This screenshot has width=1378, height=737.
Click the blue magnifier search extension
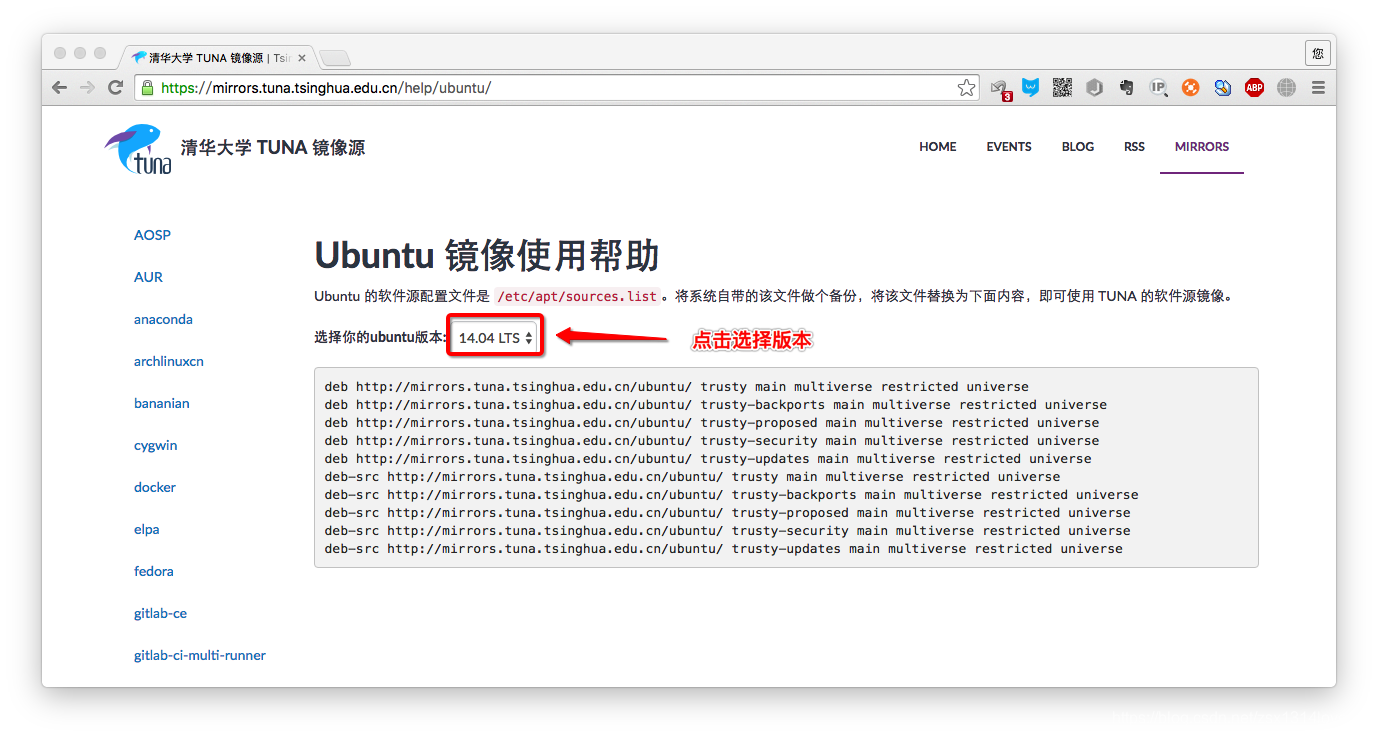pyautogui.click(x=1222, y=88)
